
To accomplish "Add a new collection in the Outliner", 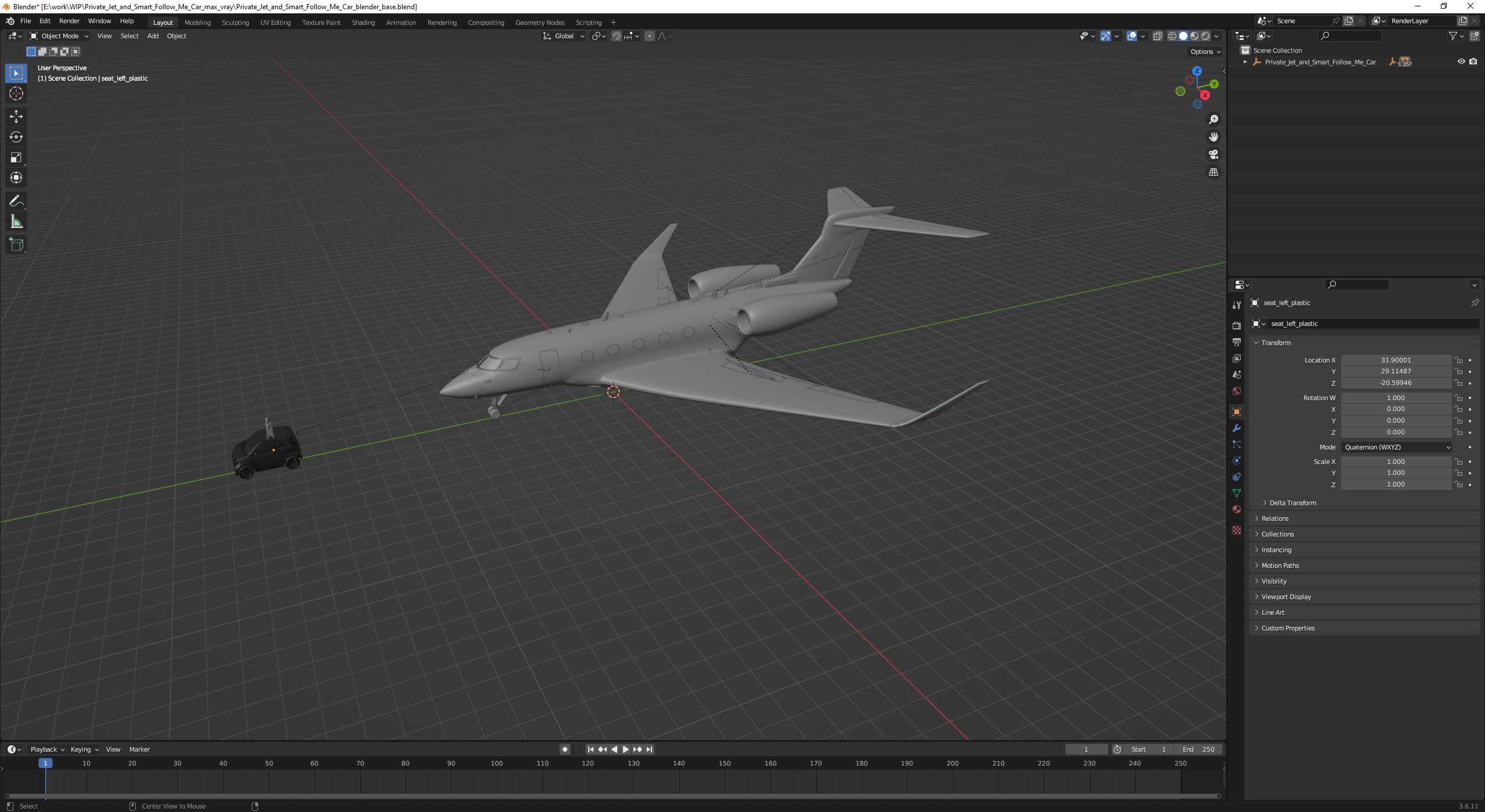I will (1474, 36).
